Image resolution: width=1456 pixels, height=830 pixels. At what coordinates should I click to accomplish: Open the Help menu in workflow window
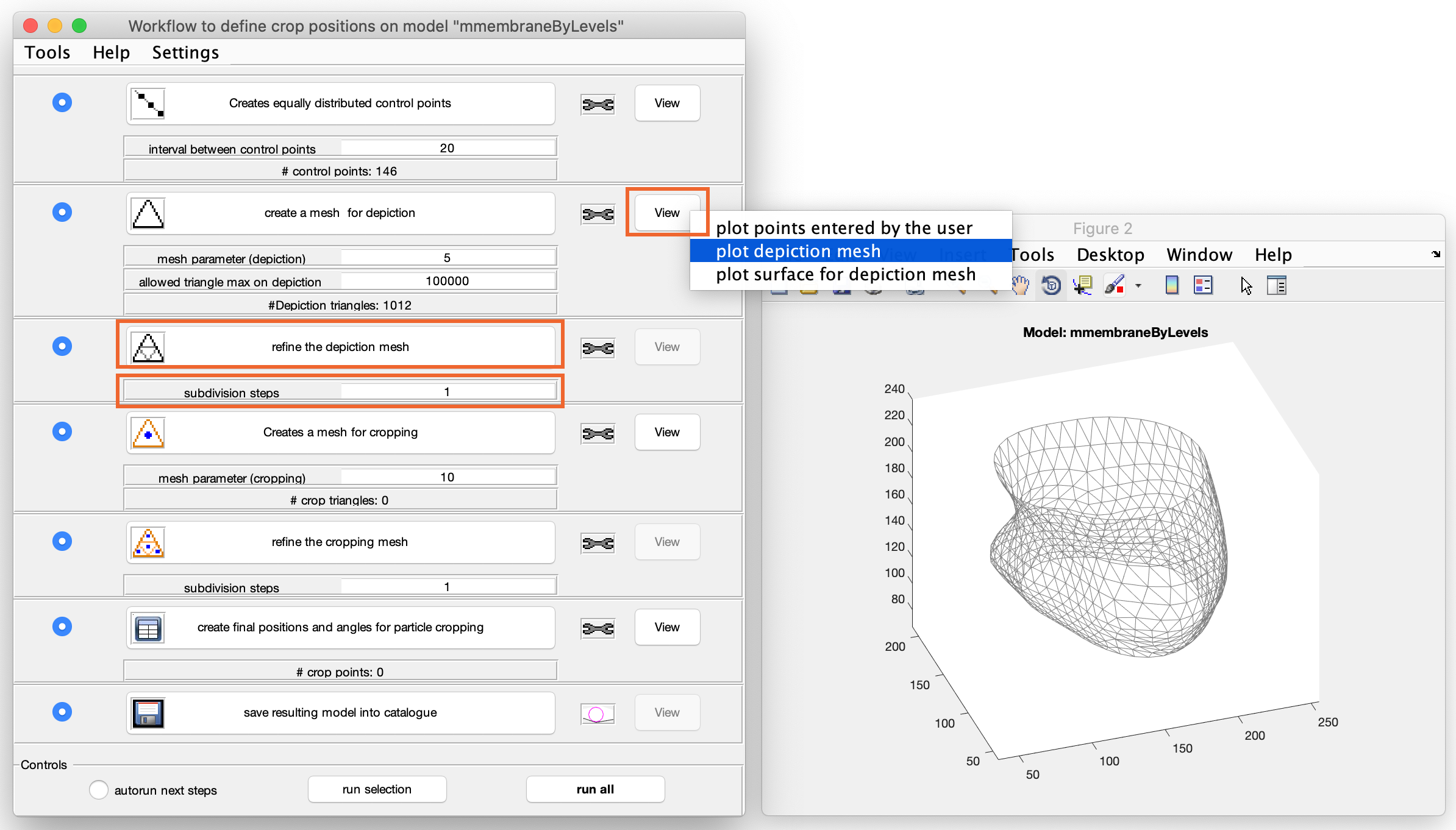[112, 52]
